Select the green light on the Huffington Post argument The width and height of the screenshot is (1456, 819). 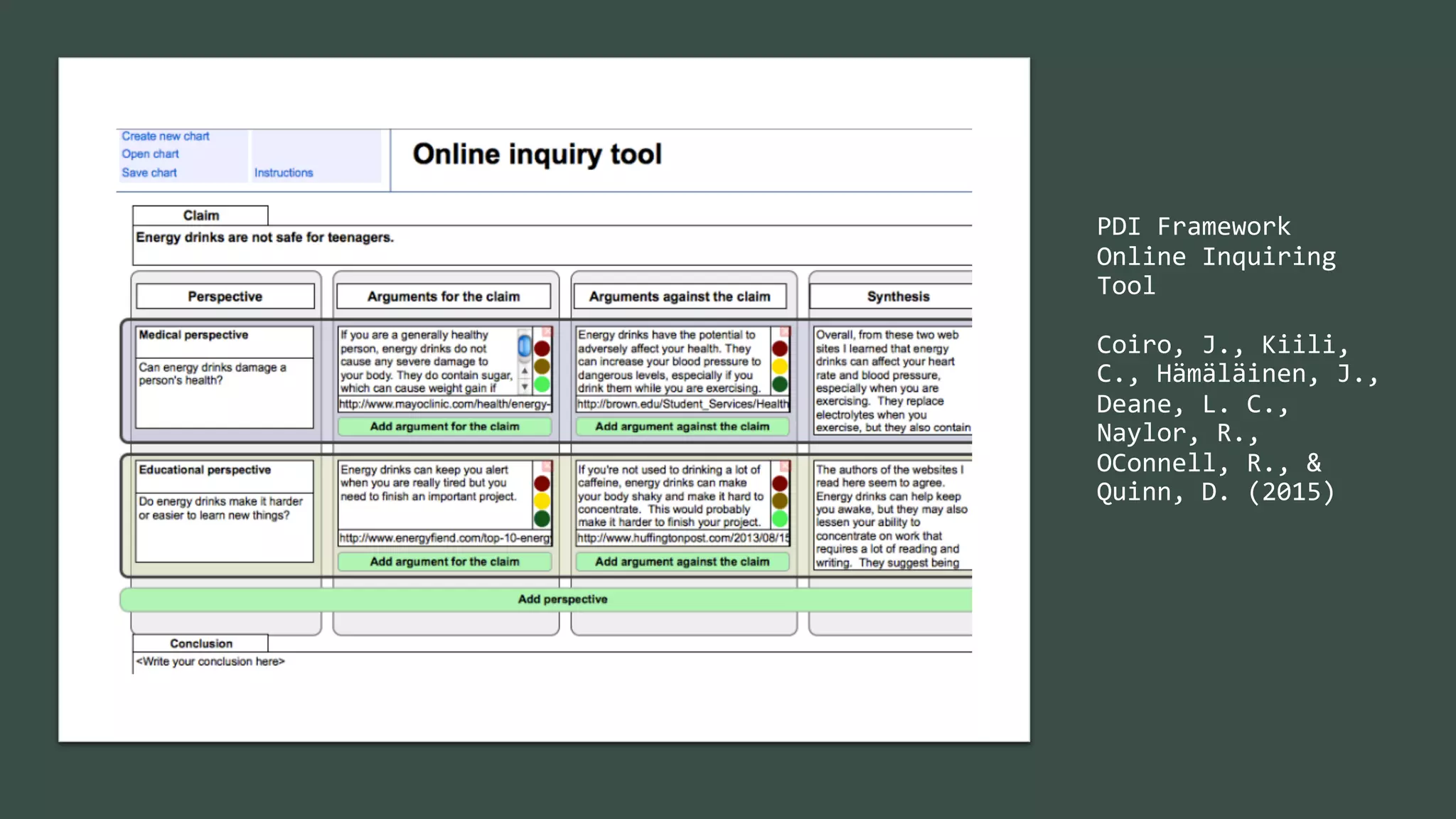780,519
